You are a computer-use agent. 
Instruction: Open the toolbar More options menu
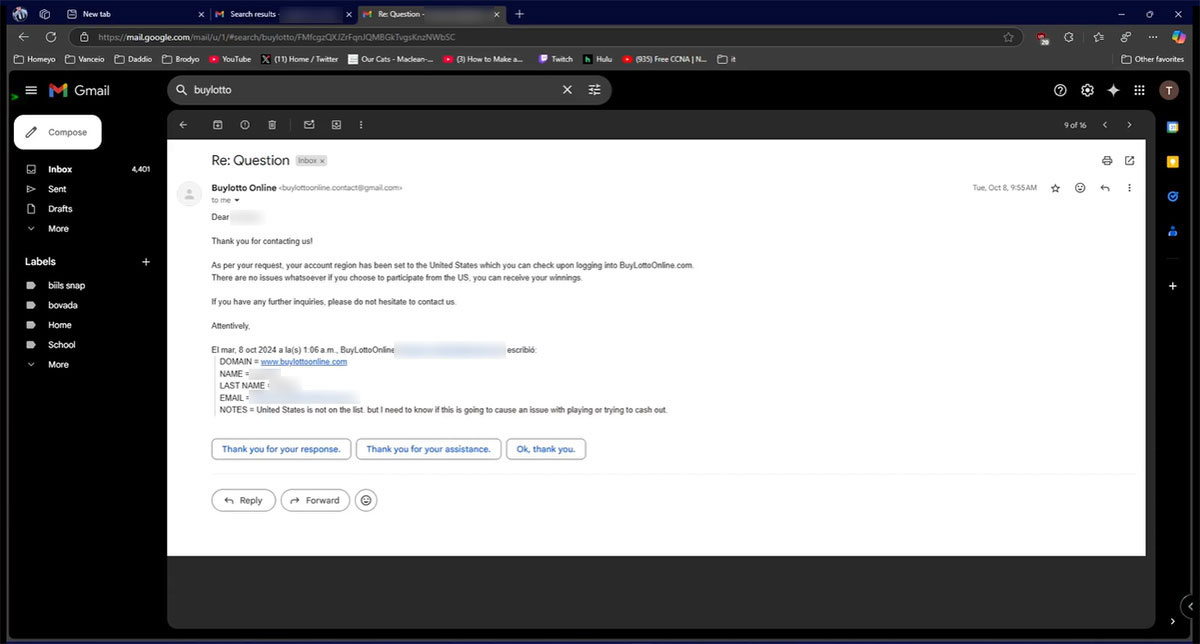pyautogui.click(x=361, y=125)
